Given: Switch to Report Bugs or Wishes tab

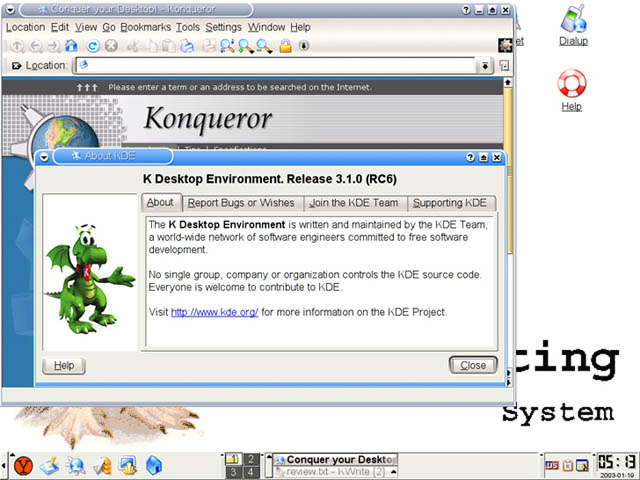Looking at the screenshot, I should pyautogui.click(x=241, y=203).
